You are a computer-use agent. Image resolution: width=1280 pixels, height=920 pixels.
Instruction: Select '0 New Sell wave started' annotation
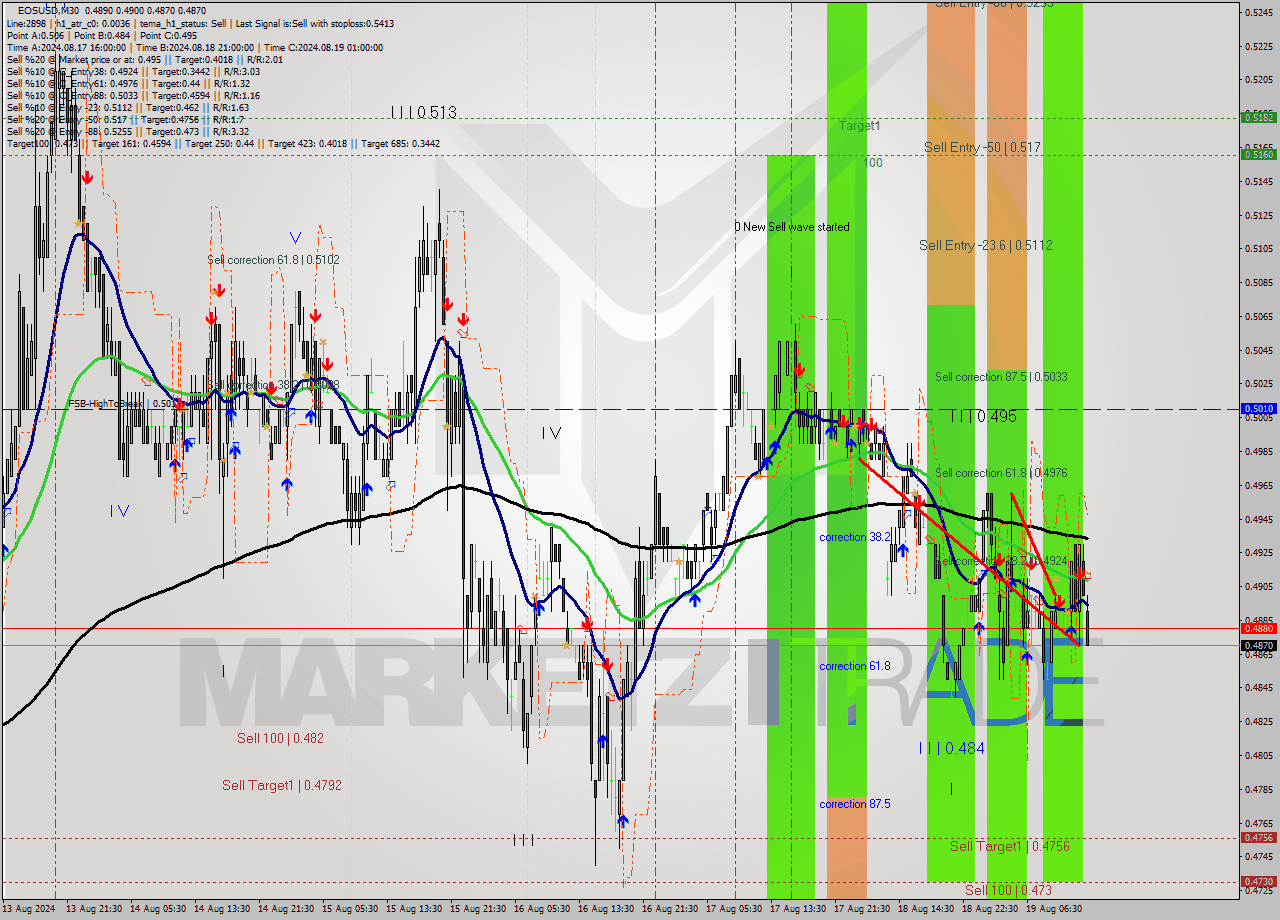[x=792, y=227]
